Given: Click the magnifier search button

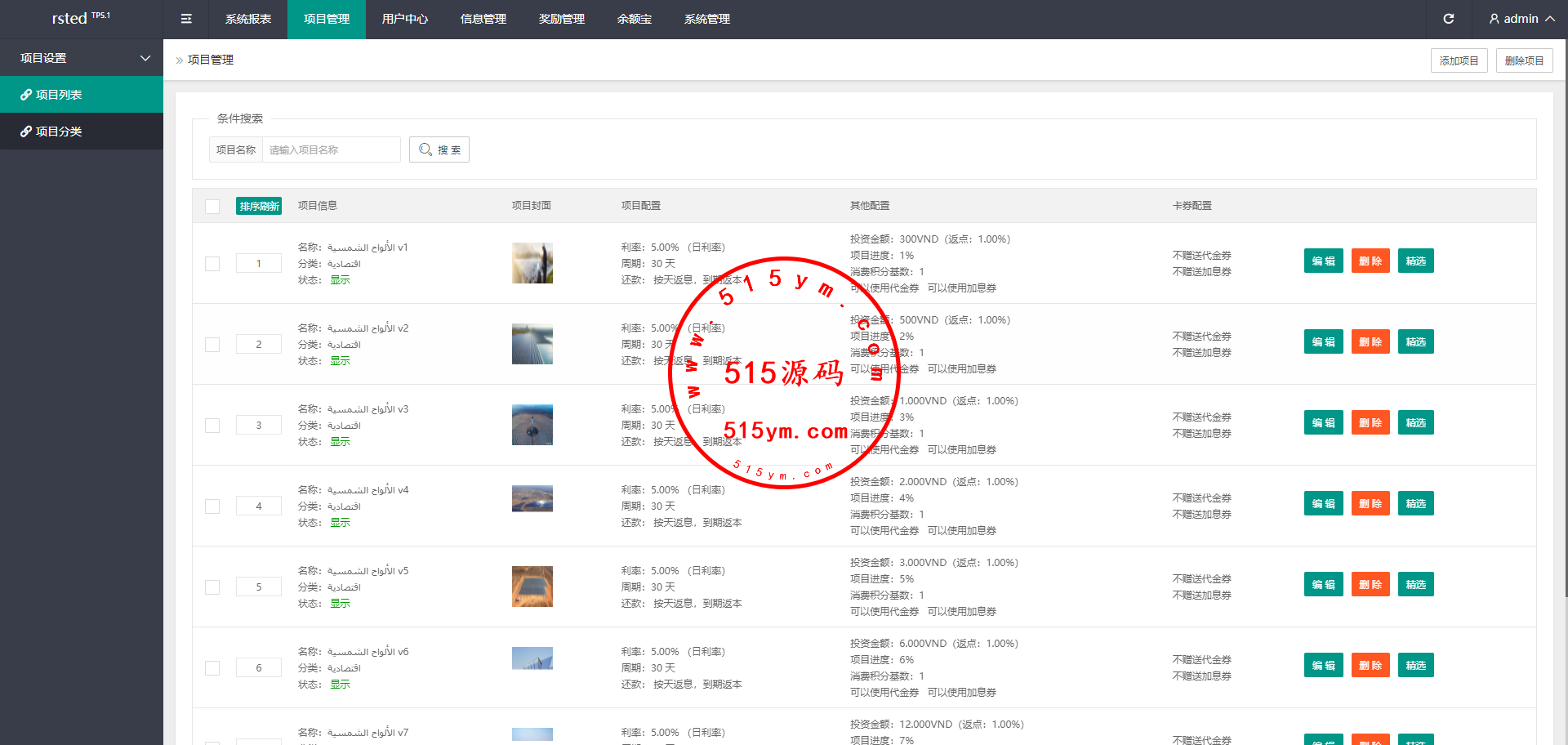Looking at the screenshot, I should pos(439,149).
